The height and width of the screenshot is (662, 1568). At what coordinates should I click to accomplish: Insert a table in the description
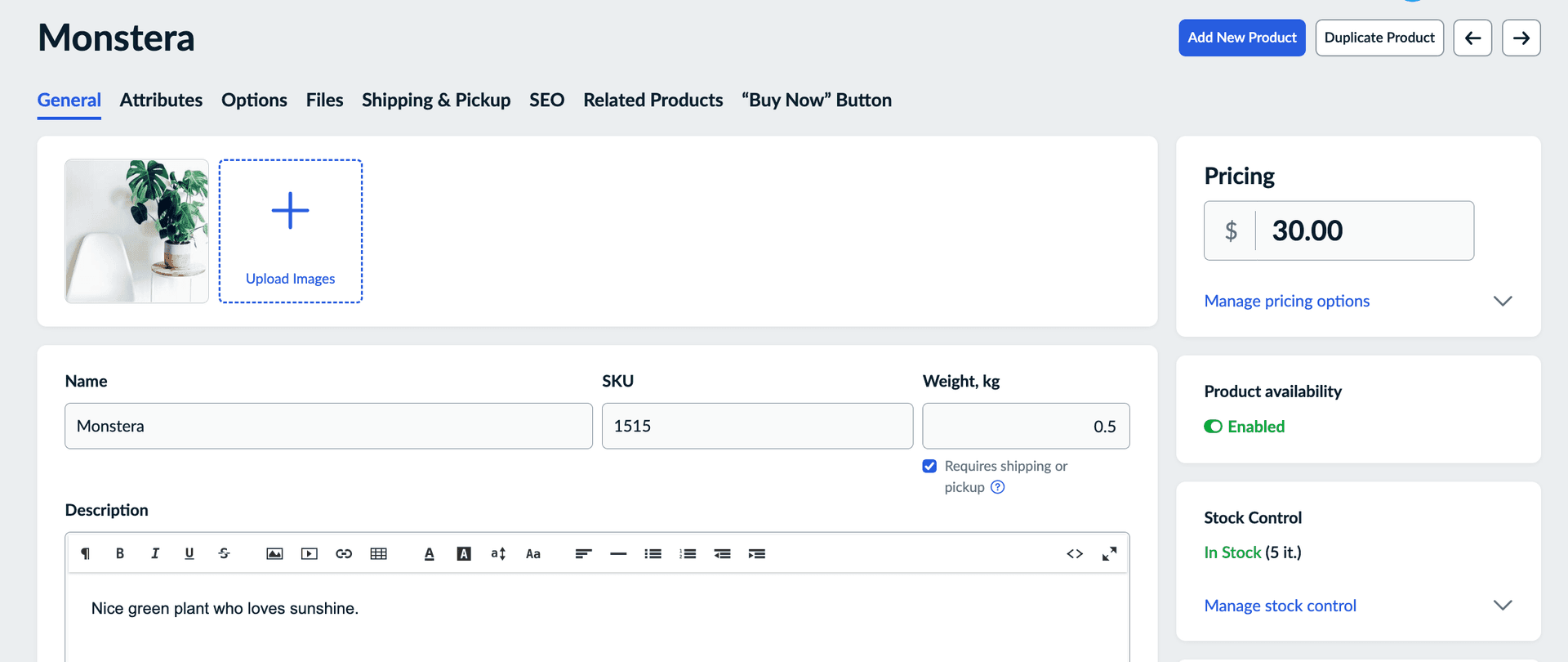point(378,553)
